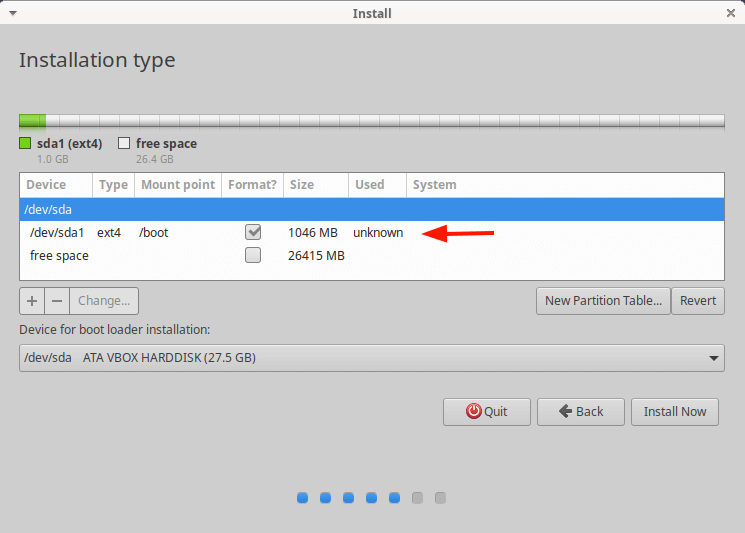Image resolution: width=745 pixels, height=533 pixels.
Task: Click Install Now
Action: [675, 411]
